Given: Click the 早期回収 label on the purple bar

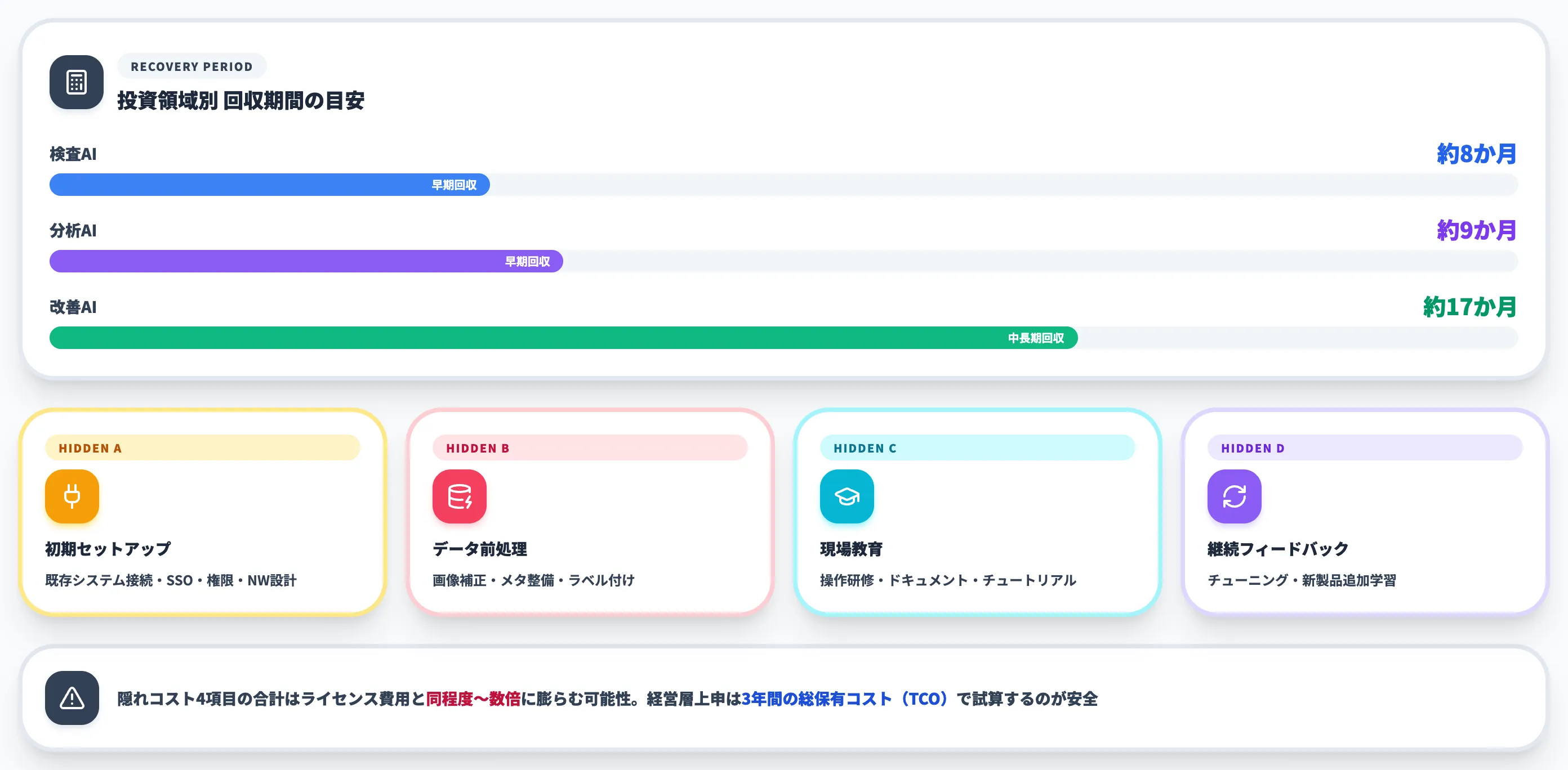Looking at the screenshot, I should [x=527, y=262].
